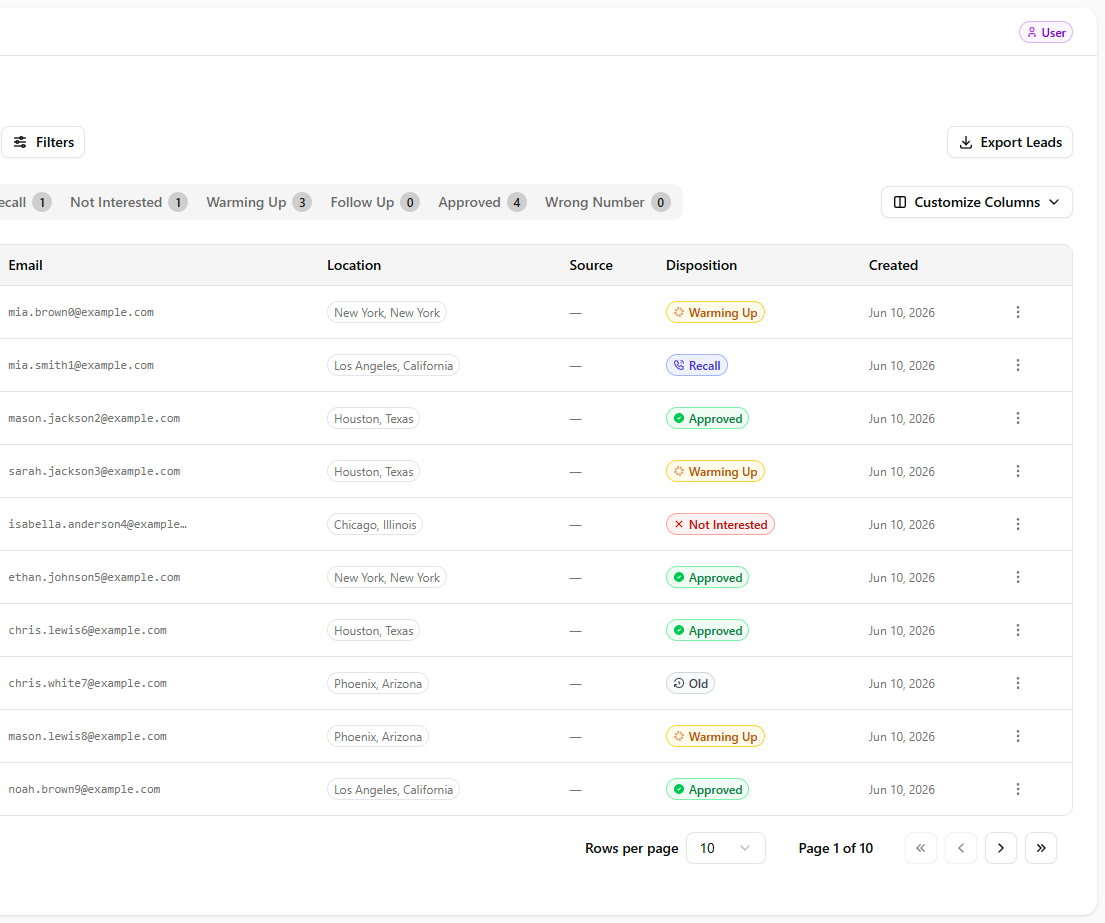Click Approved badge for noah.brown9
This screenshot has height=923, width=1105.
click(x=708, y=789)
